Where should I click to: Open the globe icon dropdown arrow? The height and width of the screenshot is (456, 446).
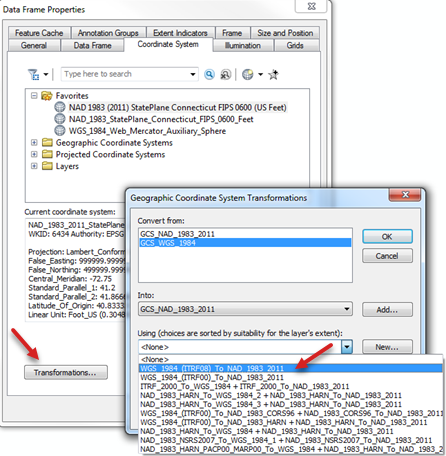point(260,74)
